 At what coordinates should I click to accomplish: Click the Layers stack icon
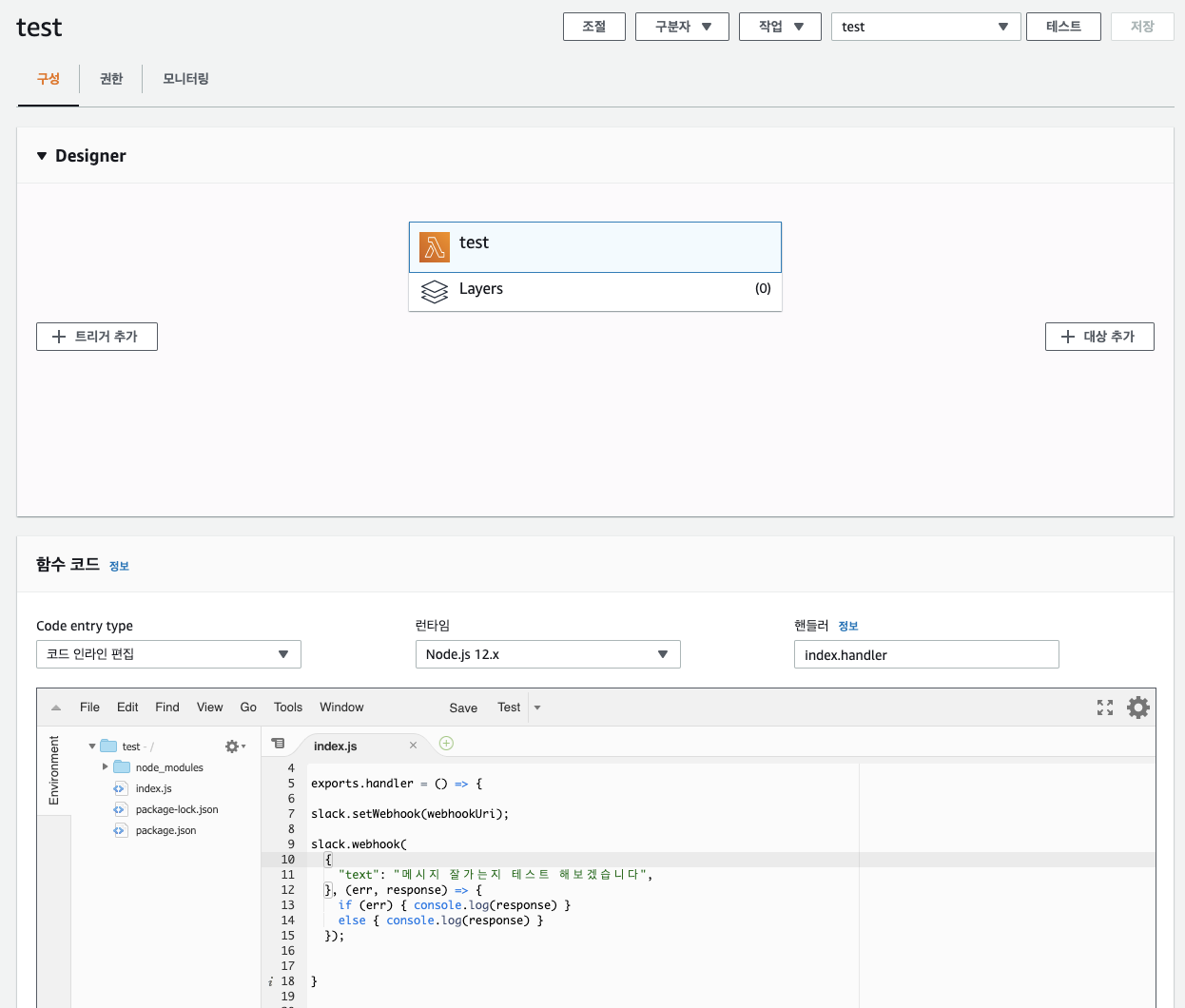435,291
